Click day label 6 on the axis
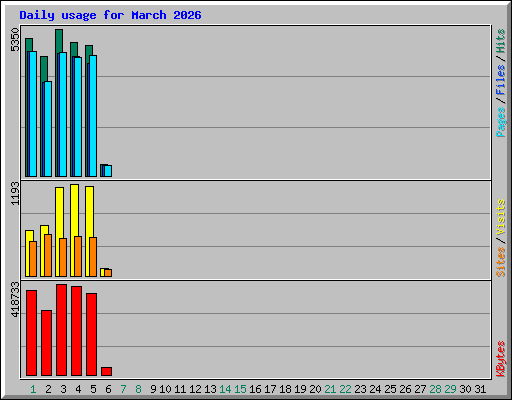This screenshot has width=512, height=400. pos(108,389)
